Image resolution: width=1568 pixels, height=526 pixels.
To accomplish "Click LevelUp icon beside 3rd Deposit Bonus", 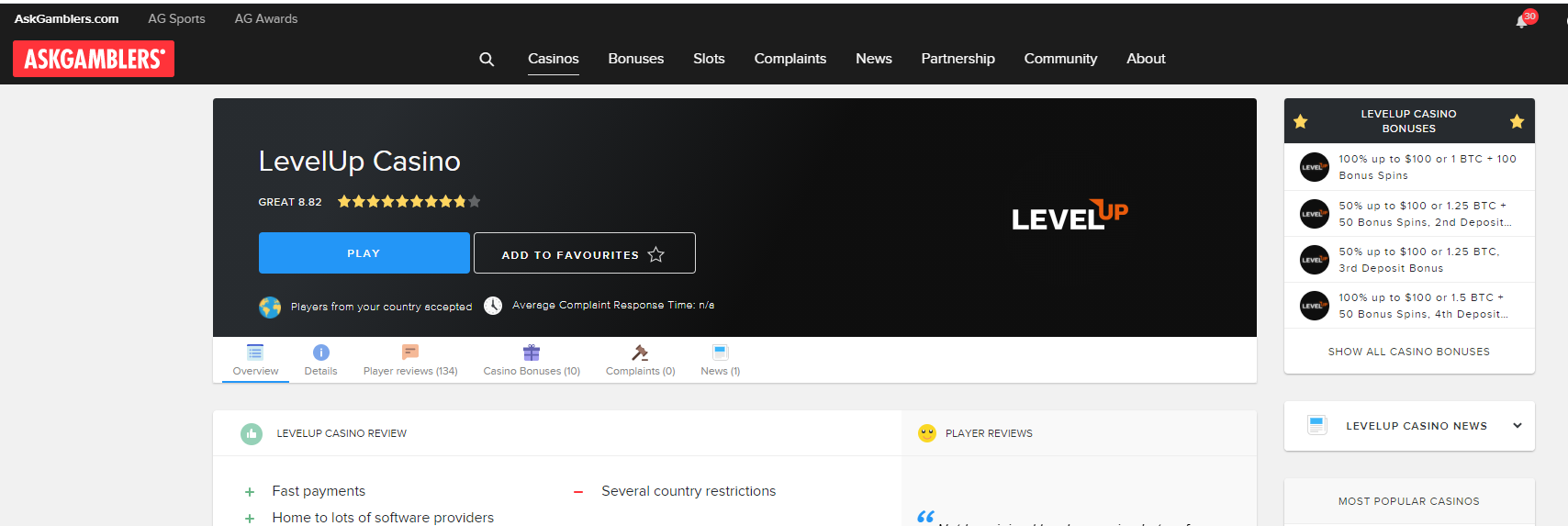I will click(1315, 260).
